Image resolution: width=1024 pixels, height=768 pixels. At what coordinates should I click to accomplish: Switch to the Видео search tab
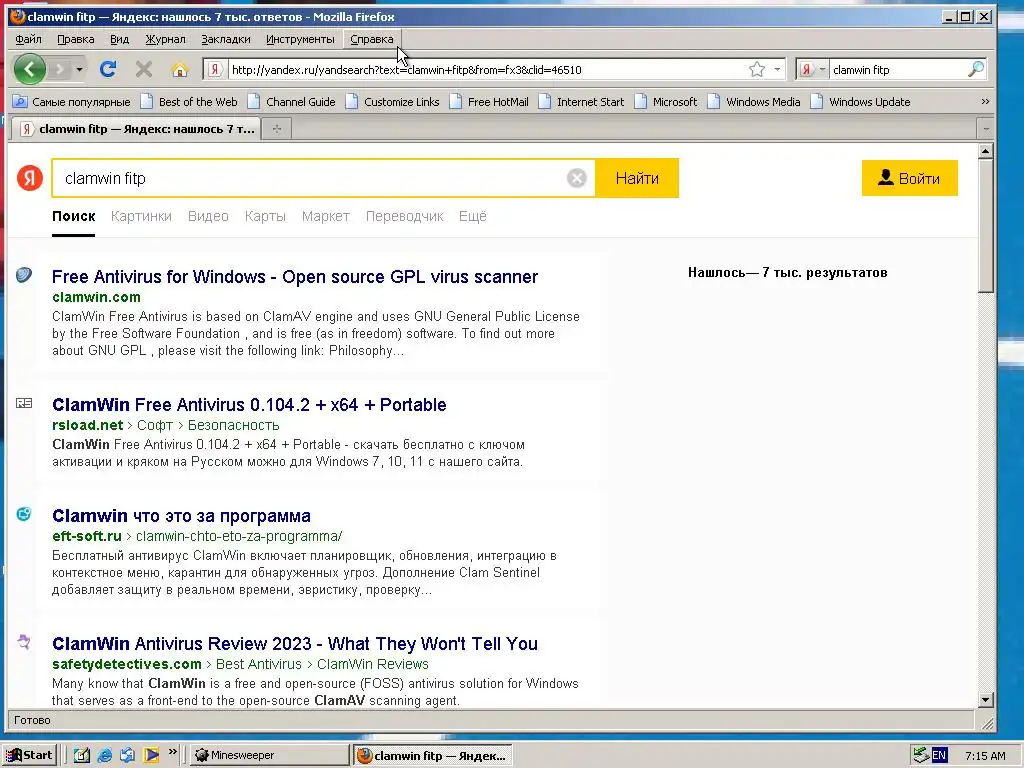[208, 216]
